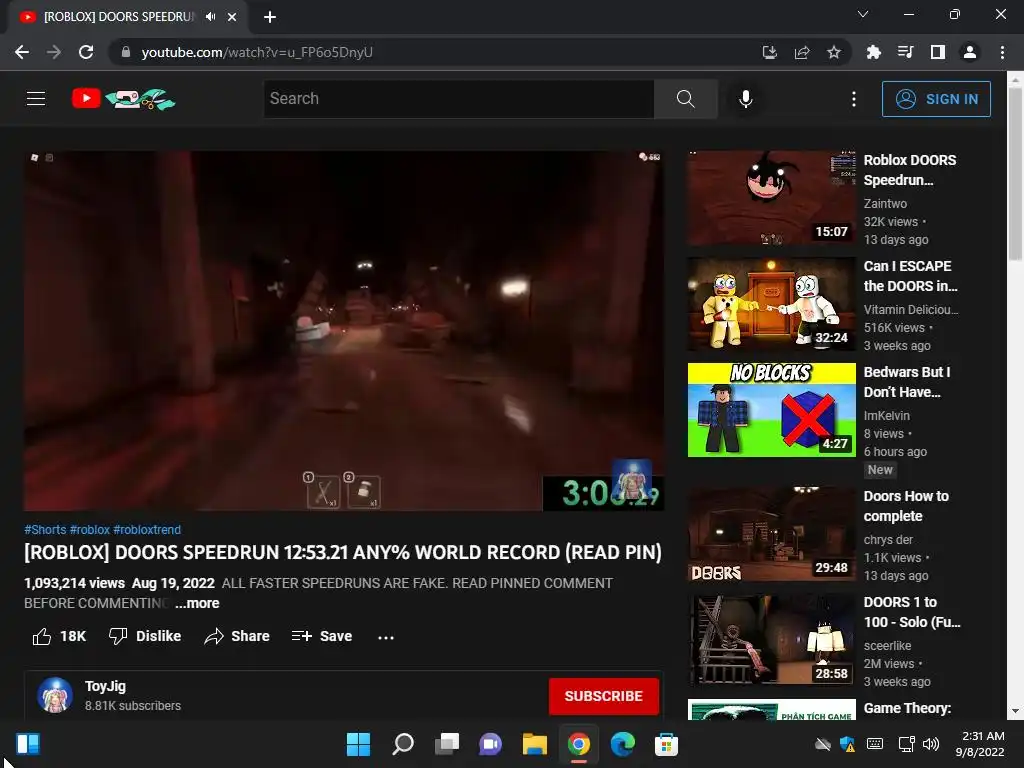Click the Zaintwo channel name

[885, 204]
